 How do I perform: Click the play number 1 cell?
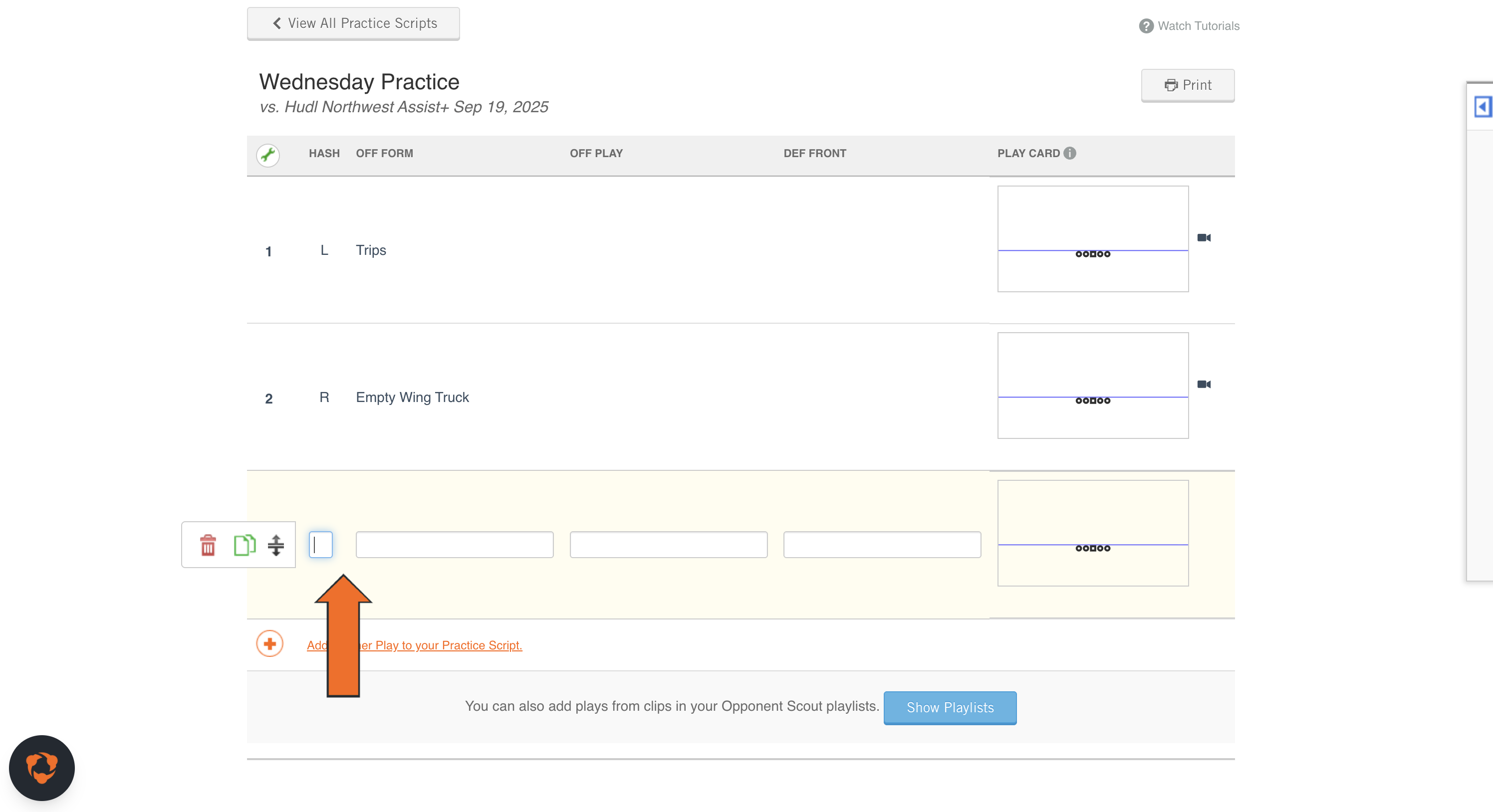pyautogui.click(x=268, y=251)
